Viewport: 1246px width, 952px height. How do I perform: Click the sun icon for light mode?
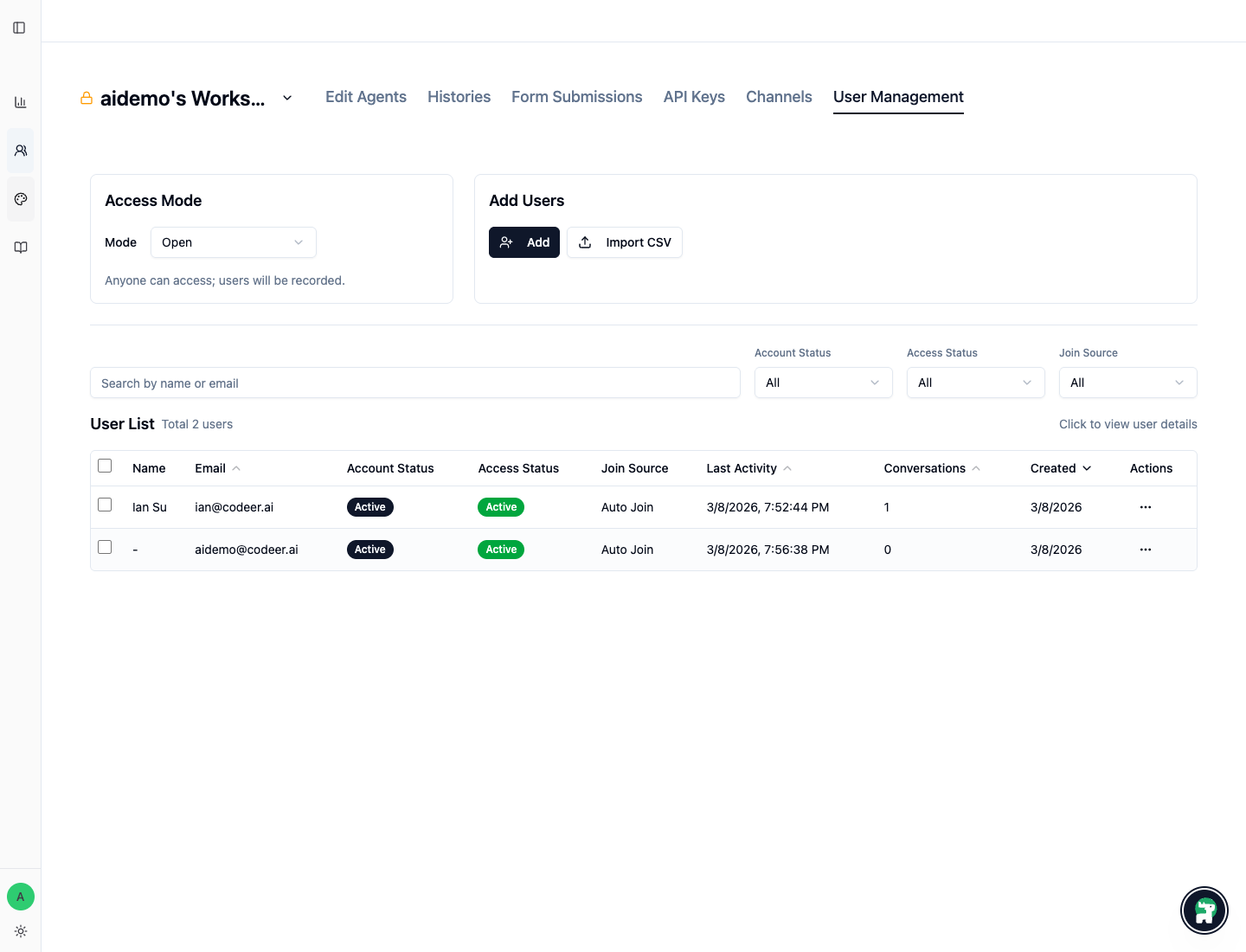(20, 931)
